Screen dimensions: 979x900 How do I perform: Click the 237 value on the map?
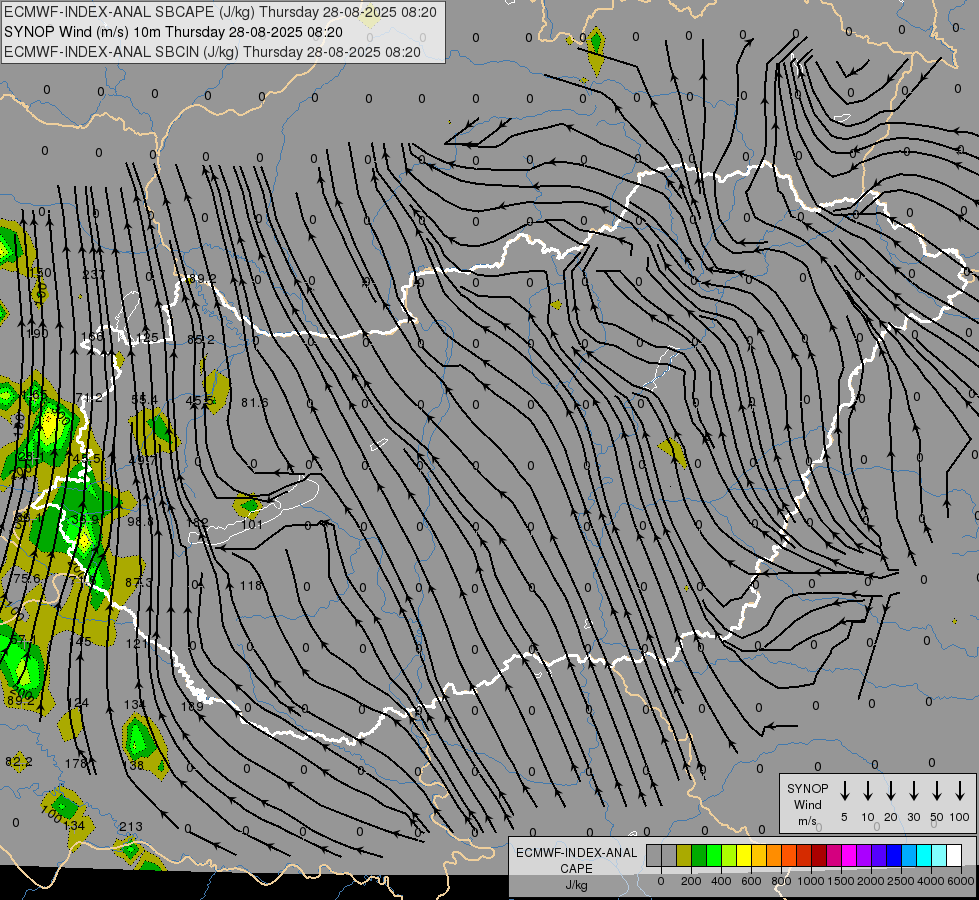coord(94,275)
